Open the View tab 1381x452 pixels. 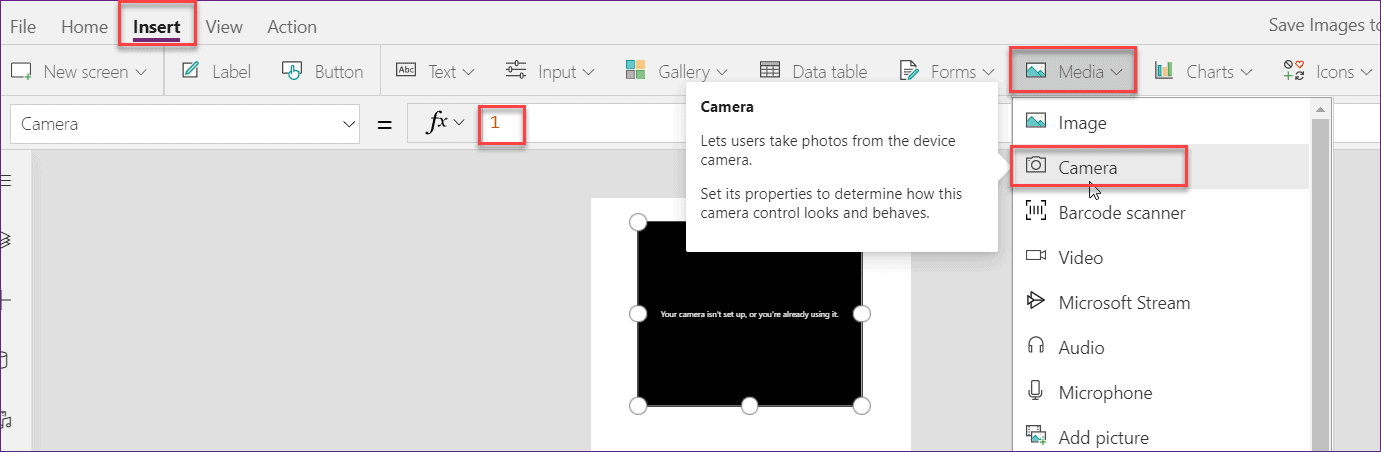(x=224, y=27)
